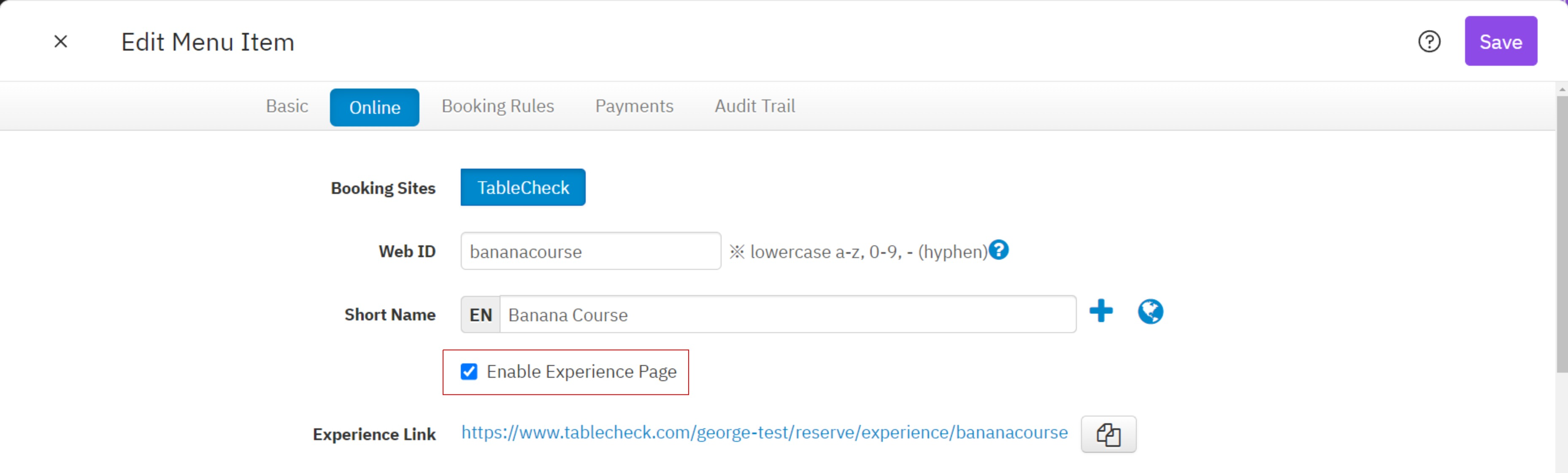Switch to the Basic tab
Image resolution: width=1568 pixels, height=473 pixels.
click(287, 106)
